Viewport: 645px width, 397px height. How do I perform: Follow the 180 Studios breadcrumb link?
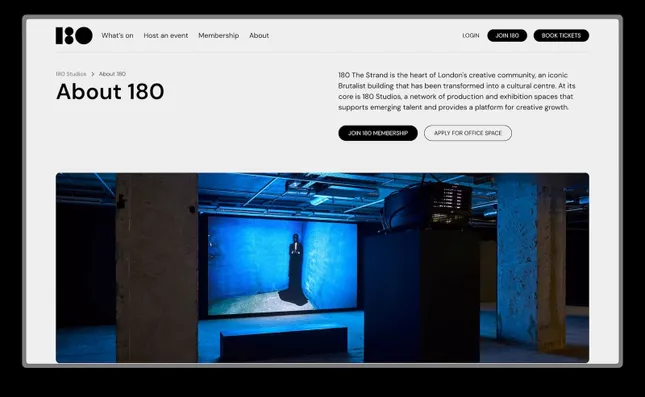71,74
